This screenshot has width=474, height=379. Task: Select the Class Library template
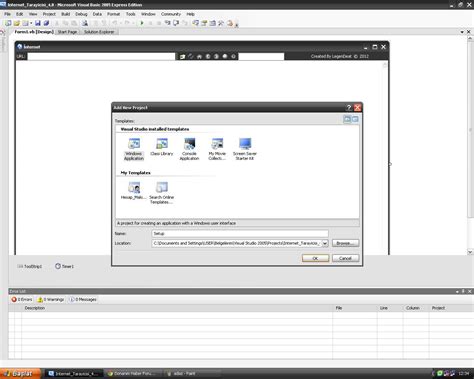coord(162,147)
